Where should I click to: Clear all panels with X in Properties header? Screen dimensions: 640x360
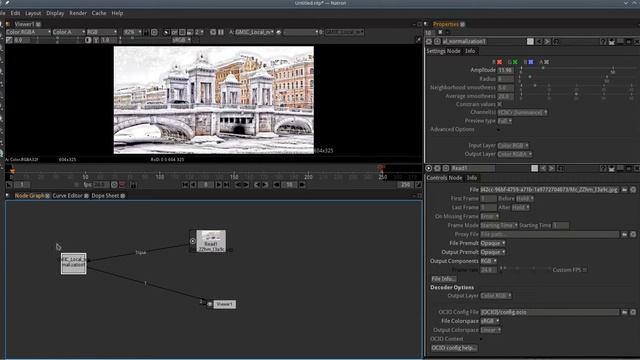pos(440,32)
